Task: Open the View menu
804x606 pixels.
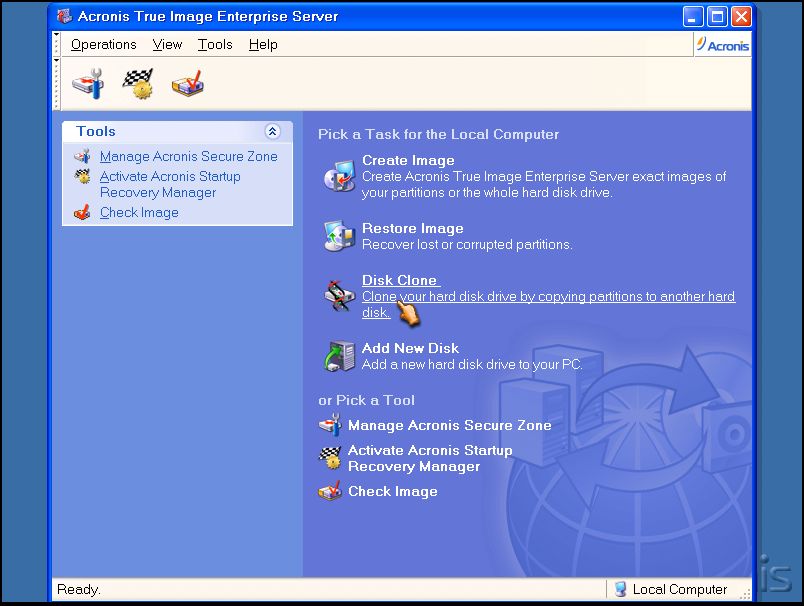Action: pyautogui.click(x=167, y=45)
